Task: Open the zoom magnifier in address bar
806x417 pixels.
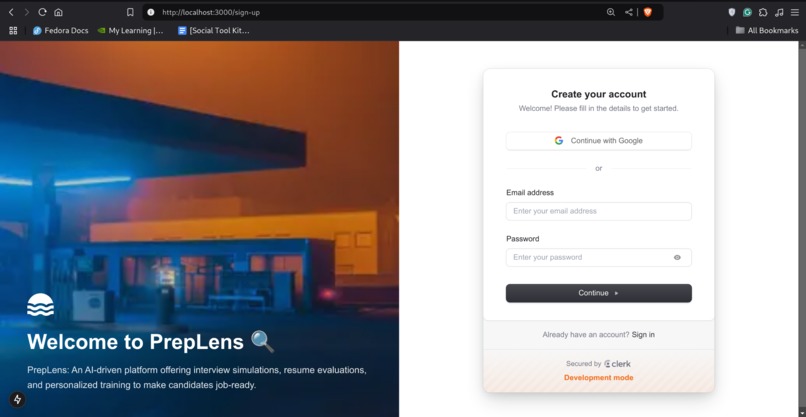Action: tap(611, 12)
